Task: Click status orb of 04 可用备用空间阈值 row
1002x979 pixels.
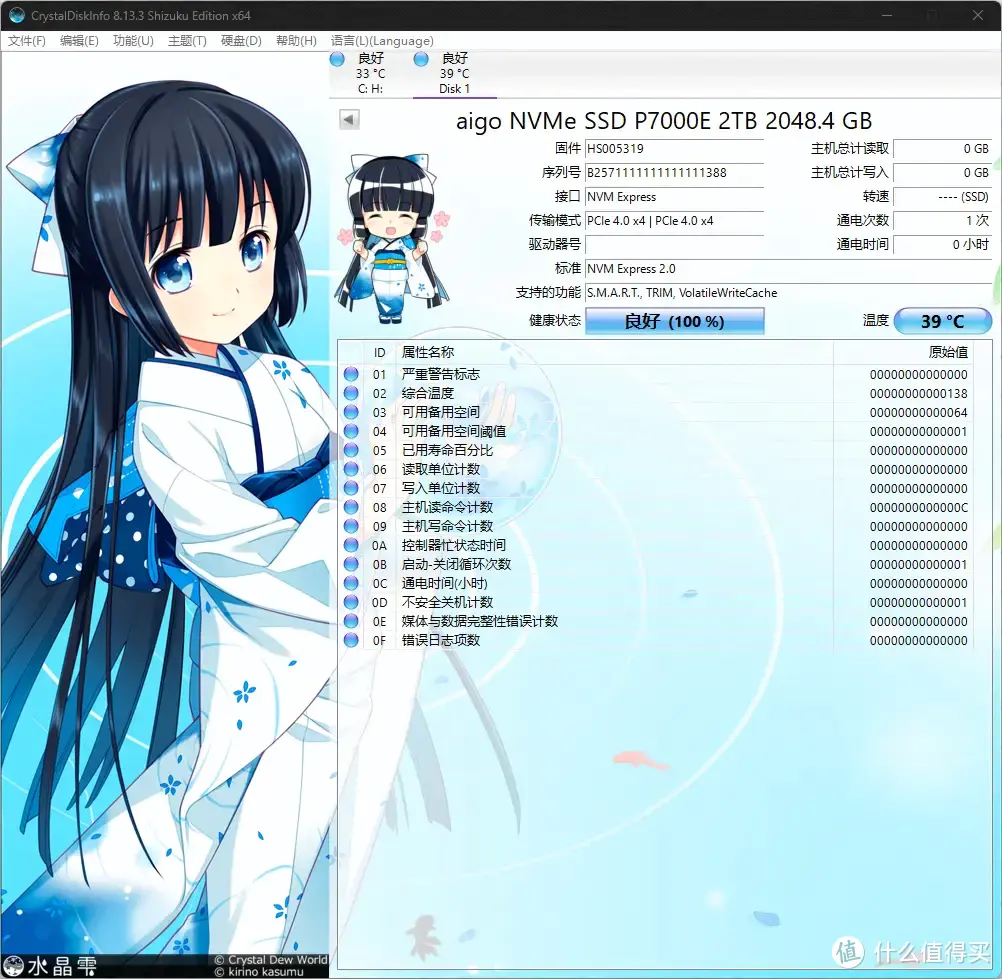Action: coord(351,431)
